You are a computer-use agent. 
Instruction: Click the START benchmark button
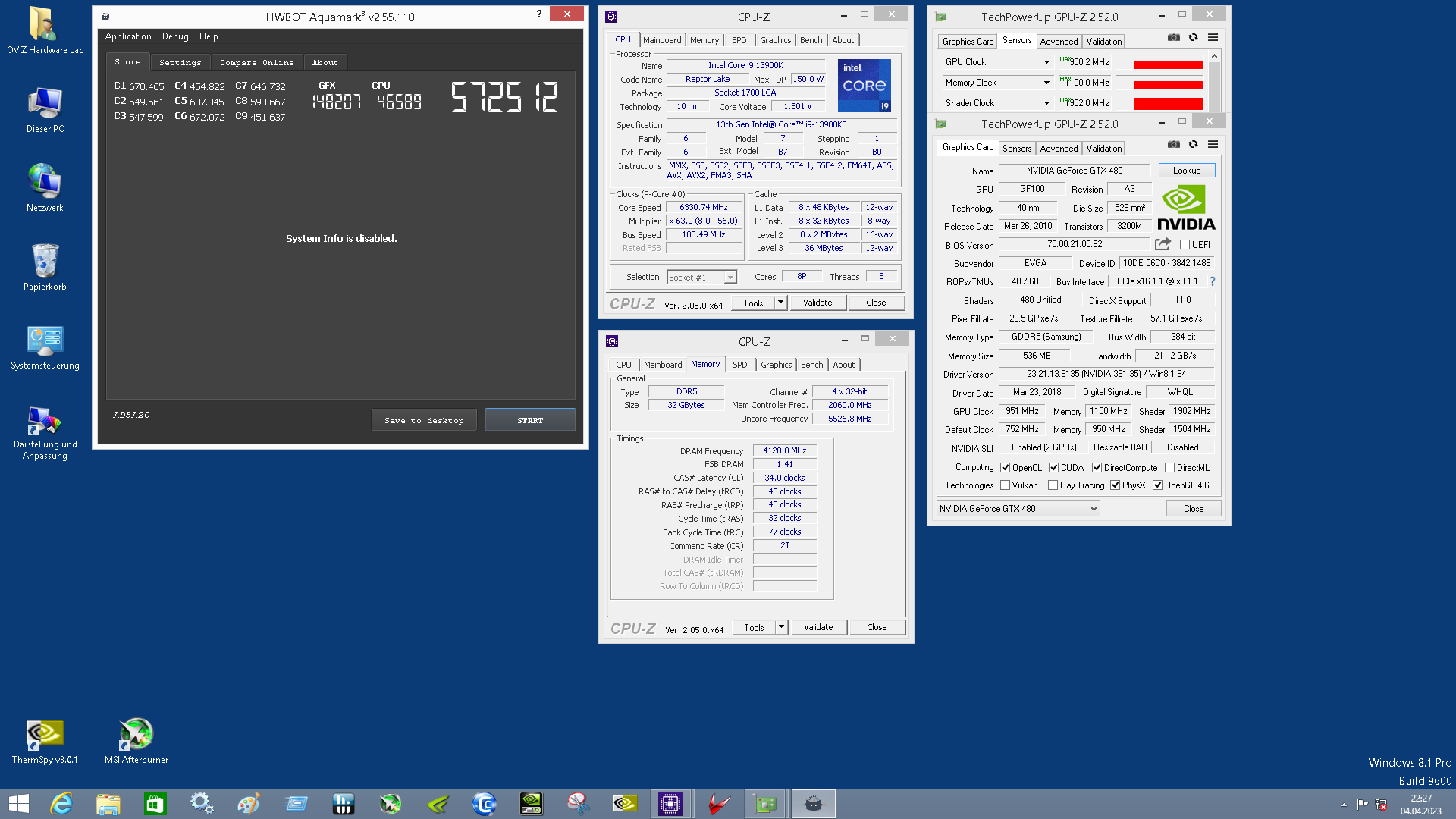tap(530, 420)
